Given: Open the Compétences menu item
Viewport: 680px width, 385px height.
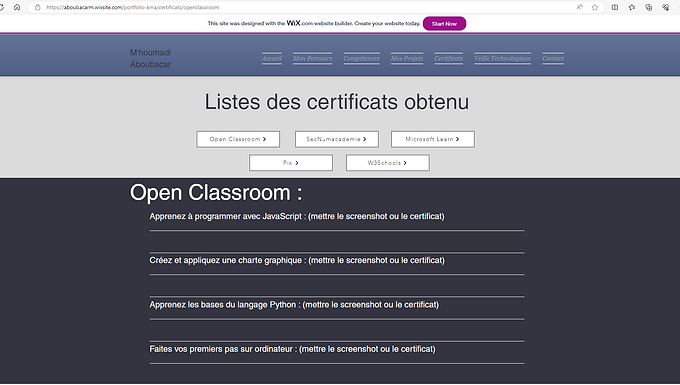Looking at the screenshot, I should 362,59.
